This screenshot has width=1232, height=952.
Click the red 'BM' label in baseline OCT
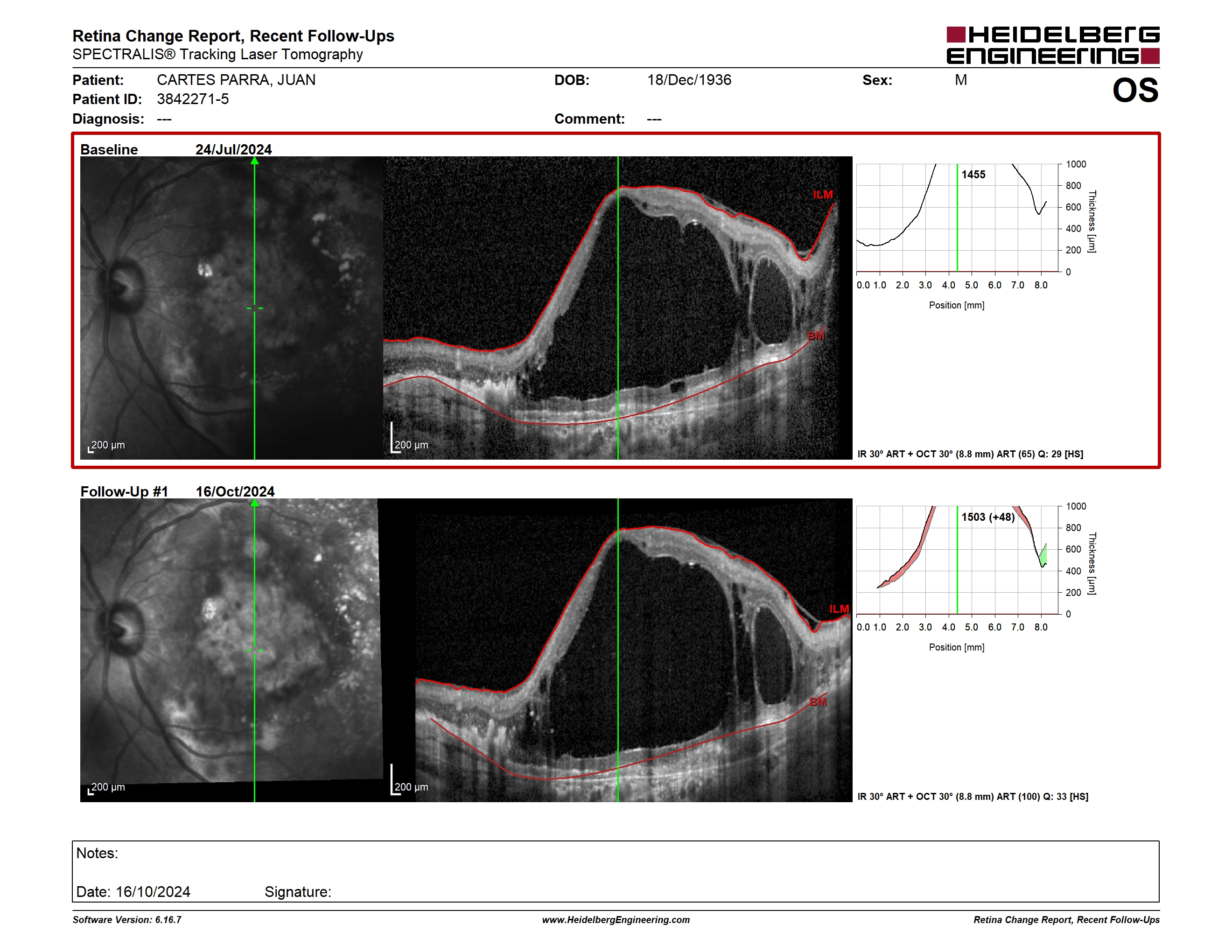[x=816, y=335]
